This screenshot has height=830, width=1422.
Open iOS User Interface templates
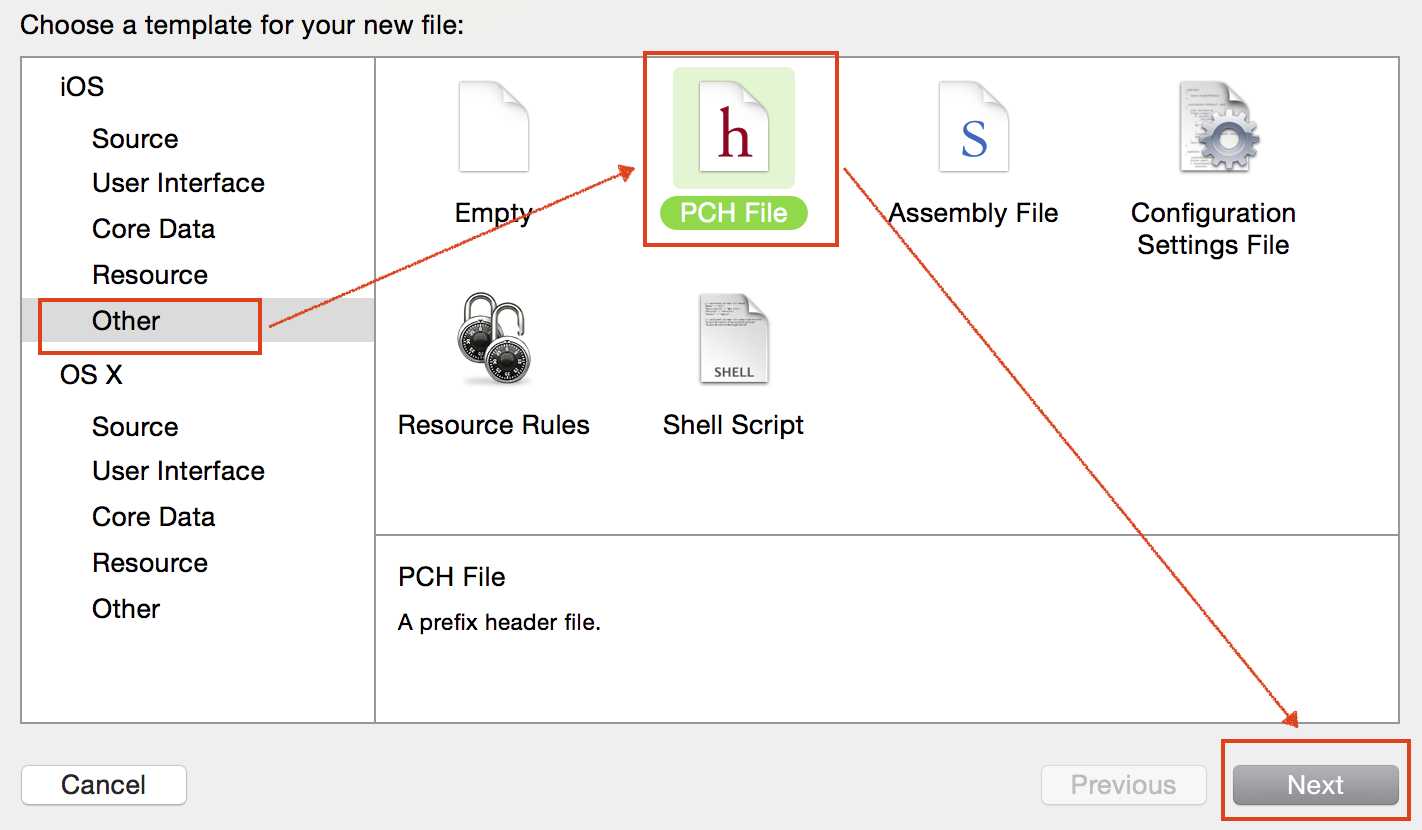click(x=178, y=183)
